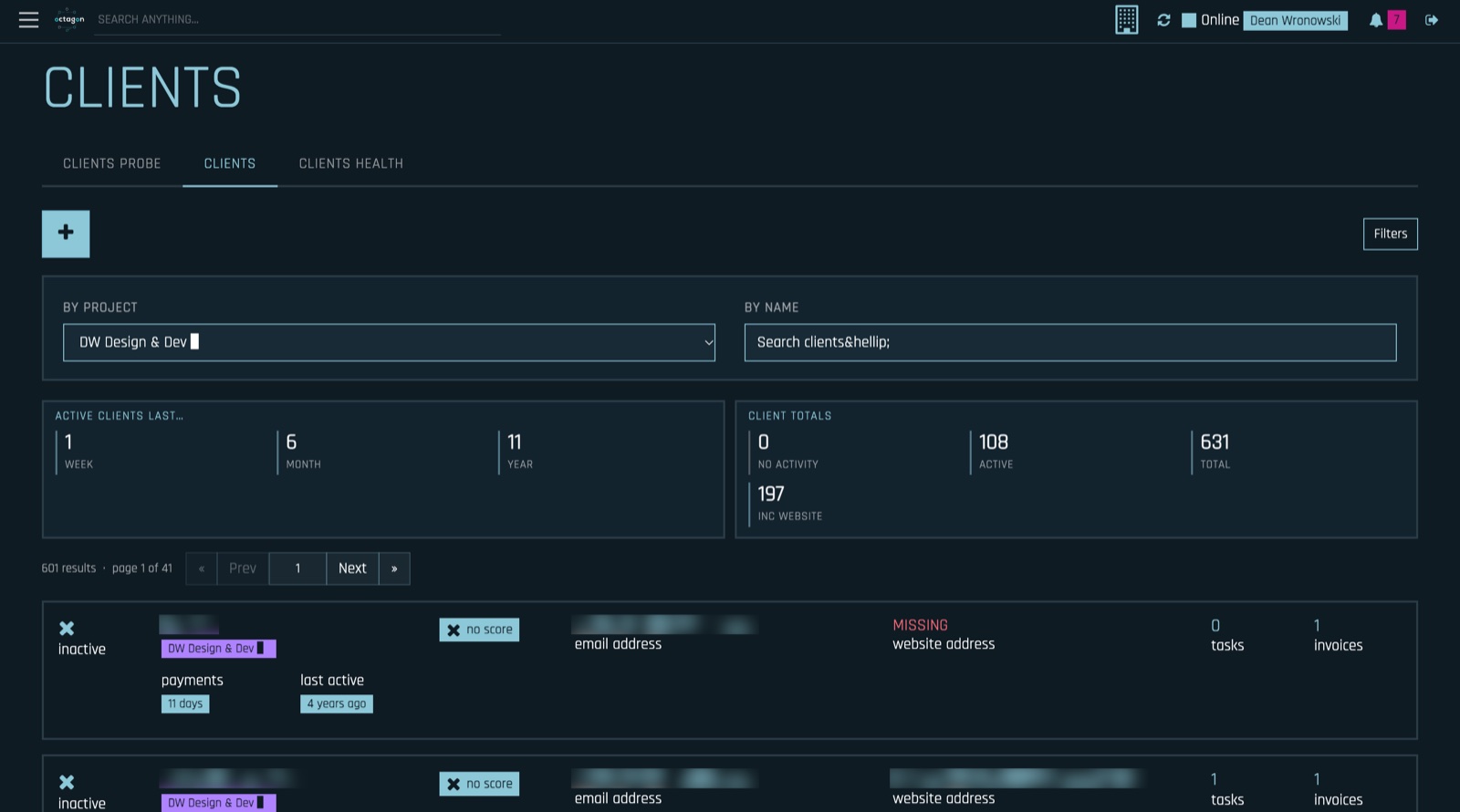Click the logout icon
Viewport: 1460px width, 812px height.
coord(1432,20)
